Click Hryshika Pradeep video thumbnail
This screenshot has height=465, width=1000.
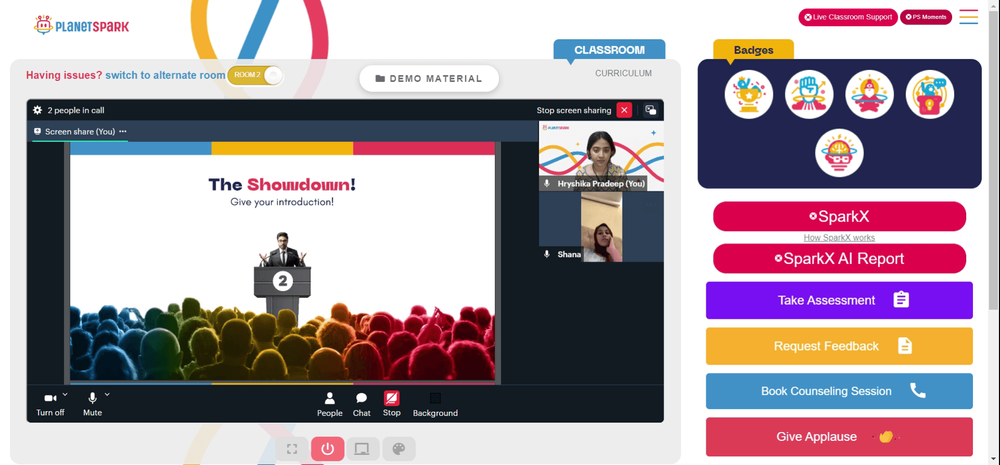601,156
